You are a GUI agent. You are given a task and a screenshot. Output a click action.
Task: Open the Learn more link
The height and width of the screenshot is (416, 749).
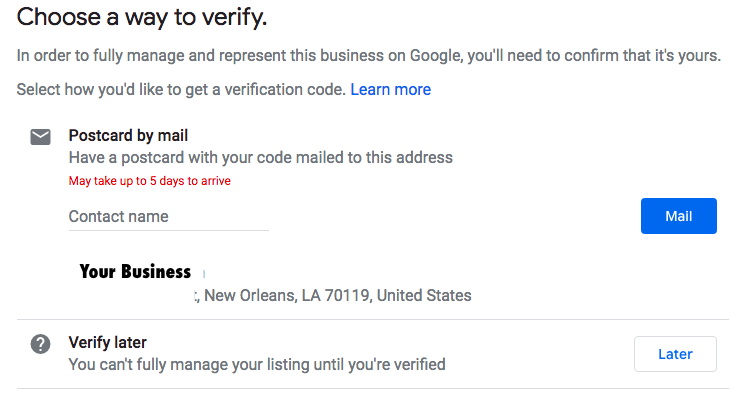click(x=390, y=90)
